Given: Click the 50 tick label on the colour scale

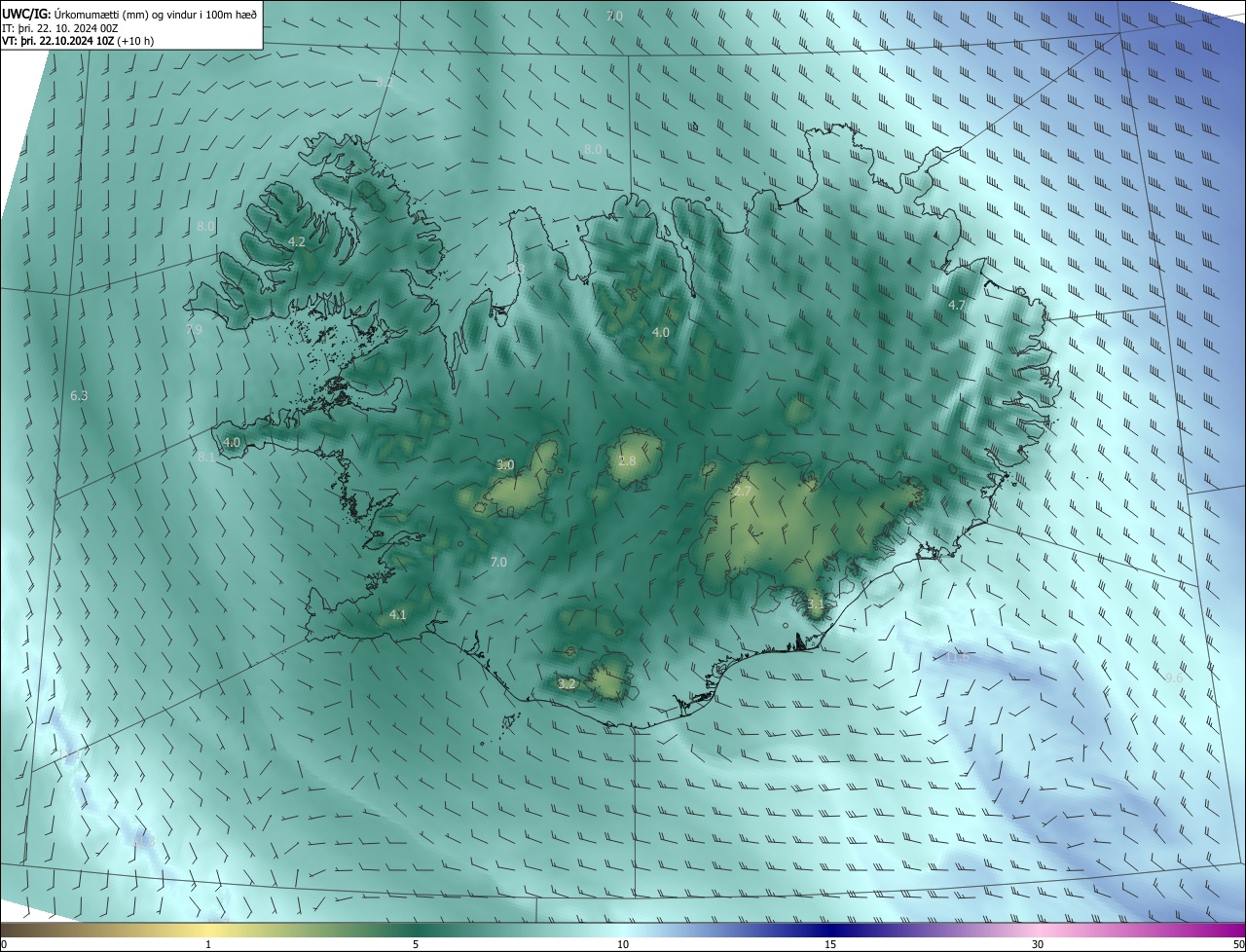Looking at the screenshot, I should [x=1238, y=944].
